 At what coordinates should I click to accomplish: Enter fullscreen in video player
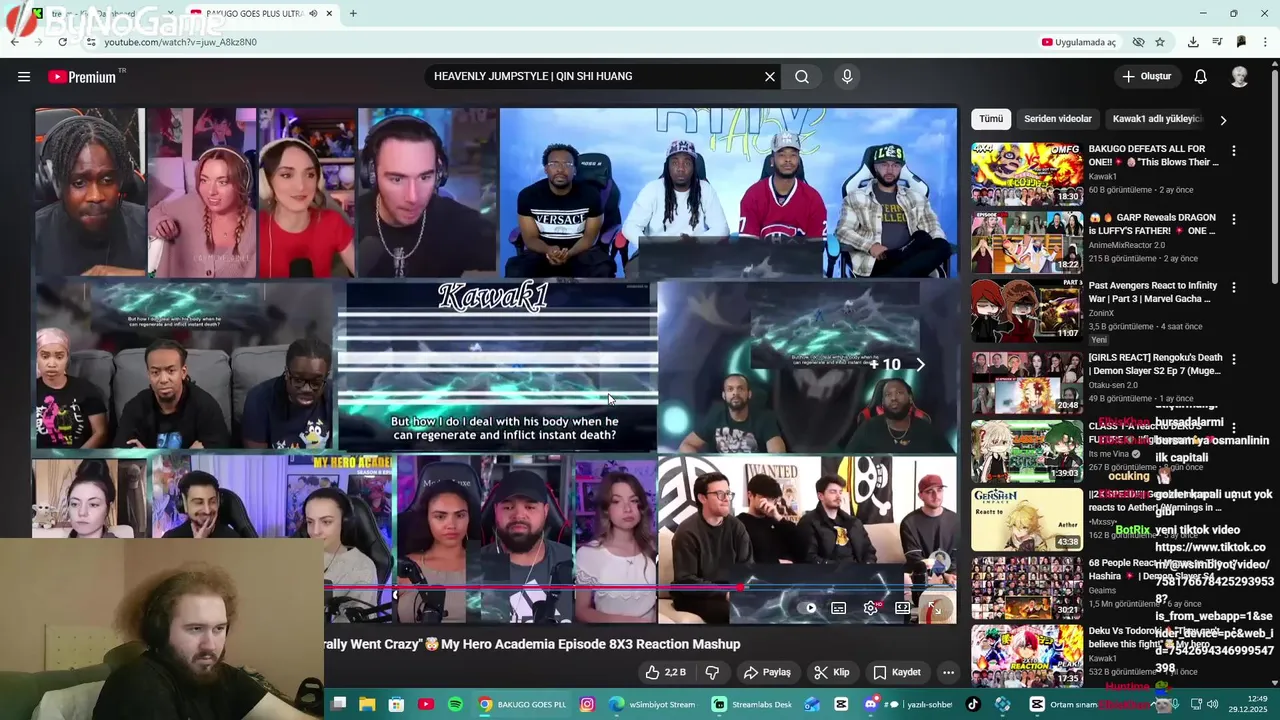pyautogui.click(x=934, y=607)
